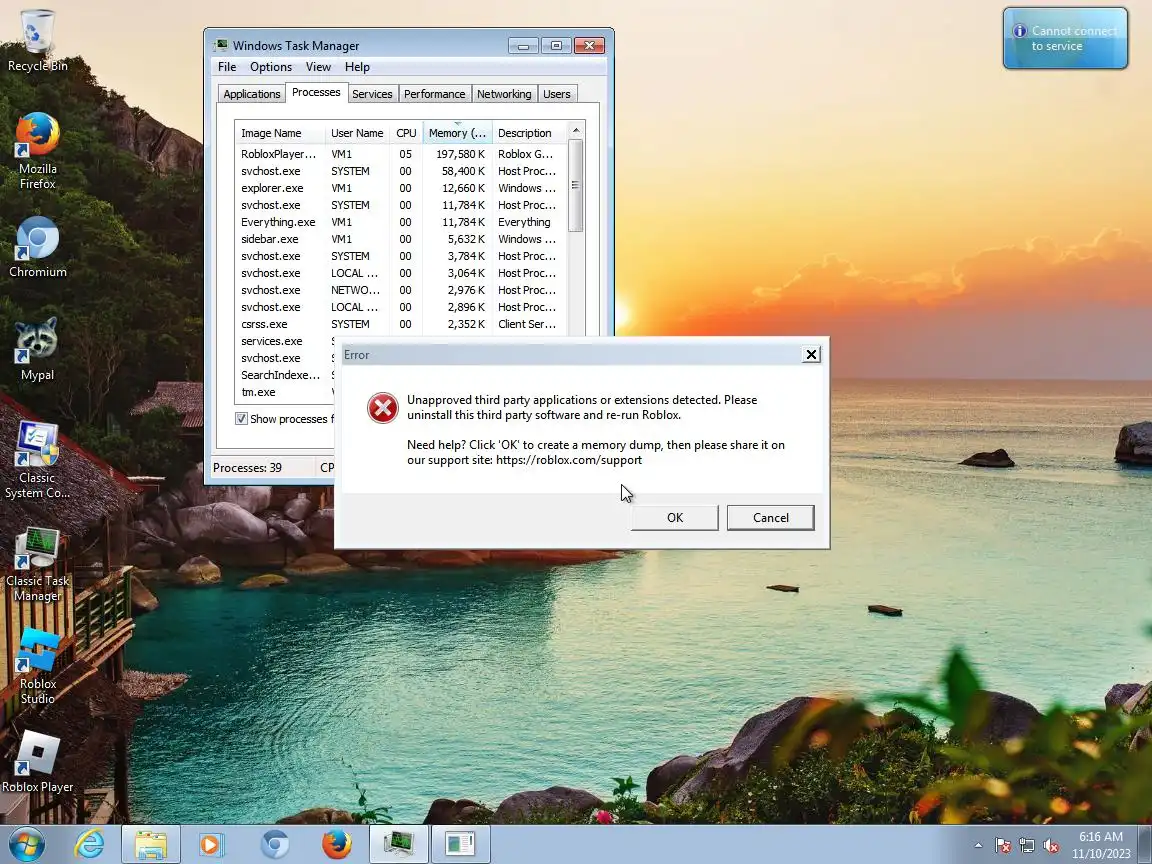Close the Error dialog with X
Image resolution: width=1152 pixels, height=864 pixels.
[811, 355]
